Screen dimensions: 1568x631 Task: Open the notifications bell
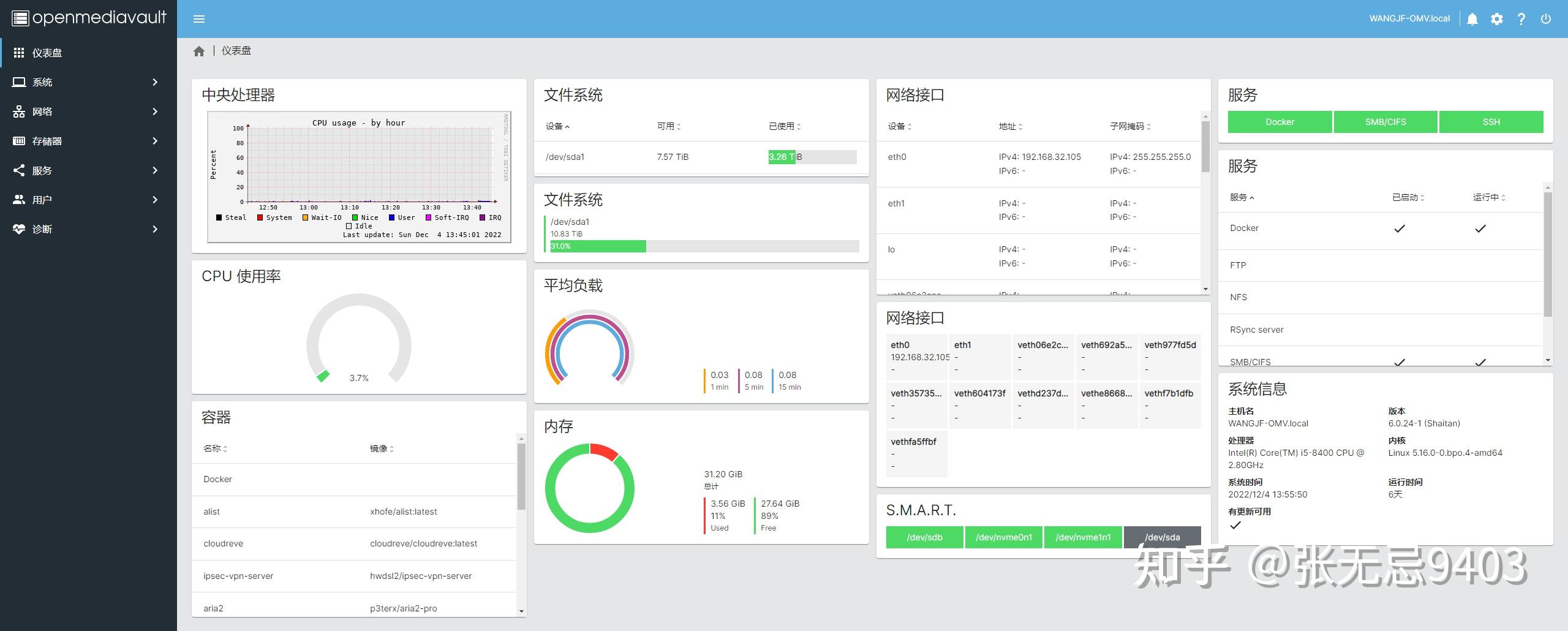(x=1472, y=19)
